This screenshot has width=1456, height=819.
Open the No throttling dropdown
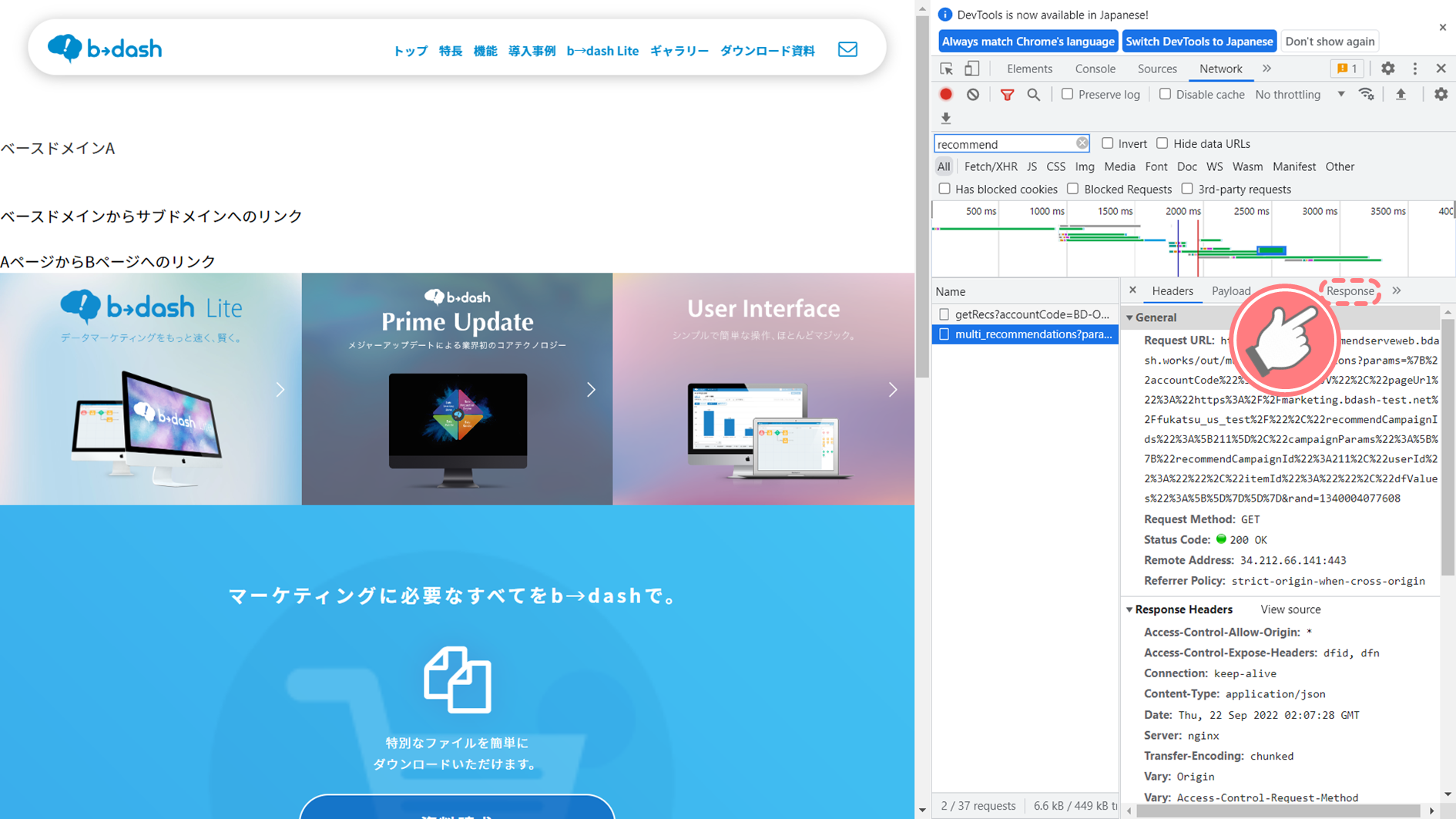(1300, 94)
